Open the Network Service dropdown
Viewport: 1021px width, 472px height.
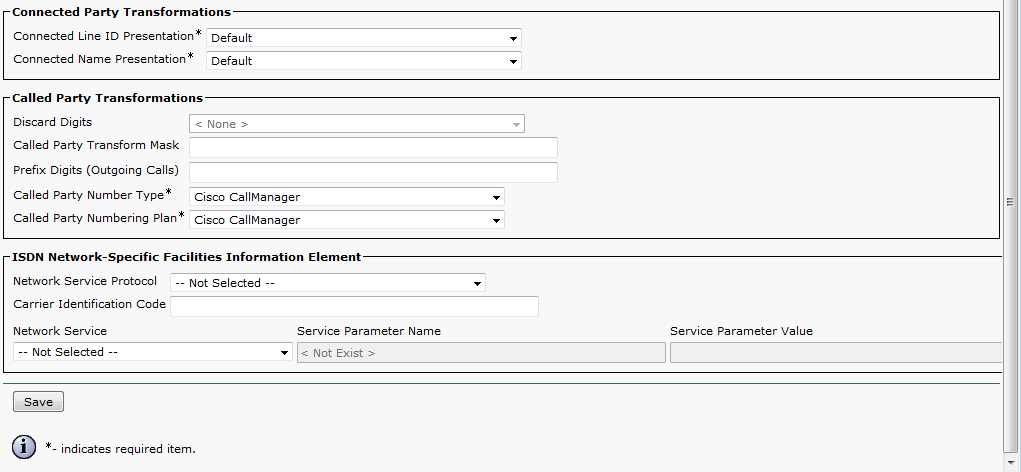click(152, 352)
